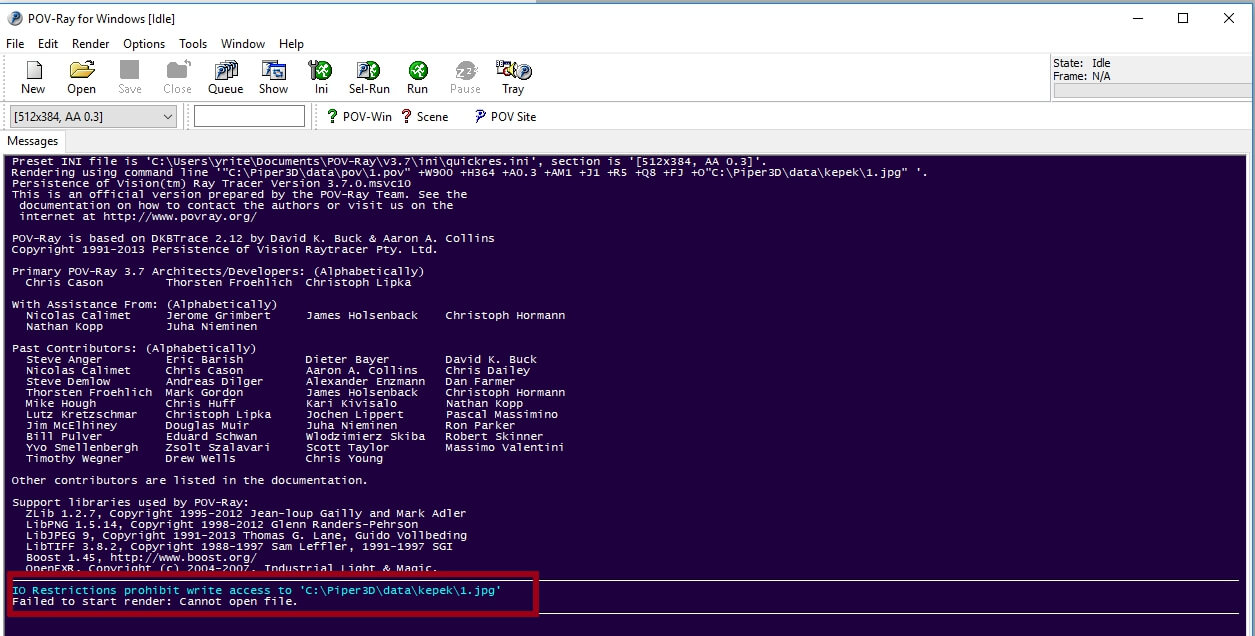Viewport: 1255px width, 636px height.
Task: Click the 'Past Contributors' heading line
Action: pyautogui.click(x=134, y=348)
